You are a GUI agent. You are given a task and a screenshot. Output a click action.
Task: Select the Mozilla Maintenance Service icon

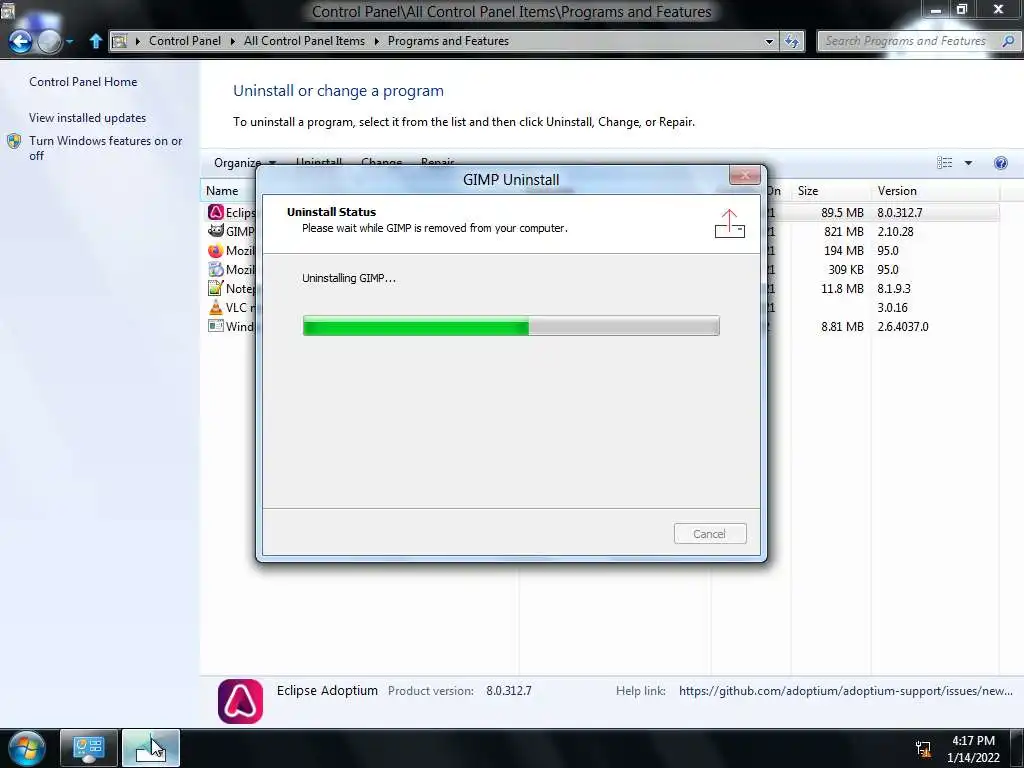click(x=216, y=269)
